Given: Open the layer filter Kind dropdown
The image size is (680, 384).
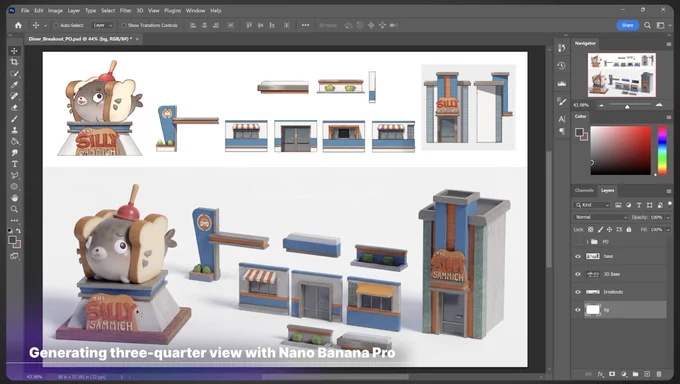Looking at the screenshot, I should click(x=592, y=205).
